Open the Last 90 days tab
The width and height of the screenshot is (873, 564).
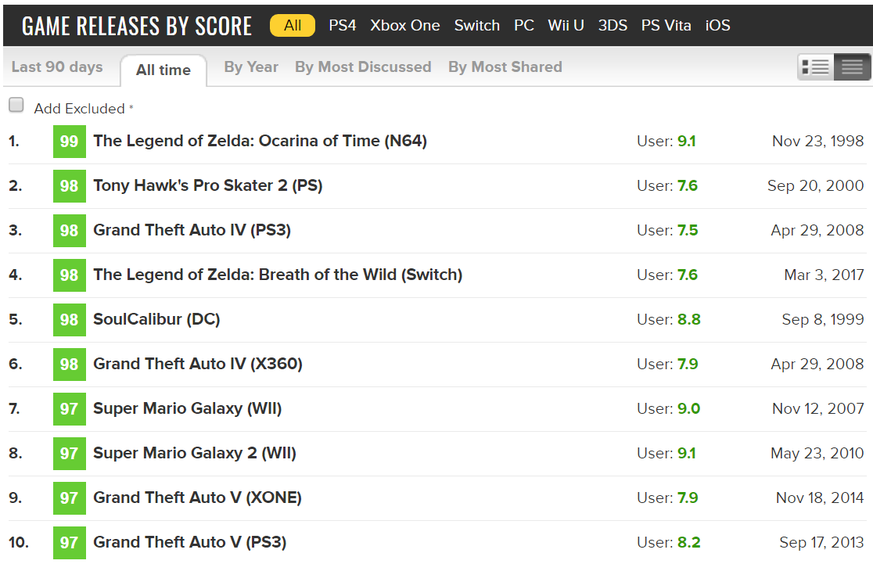pyautogui.click(x=57, y=67)
